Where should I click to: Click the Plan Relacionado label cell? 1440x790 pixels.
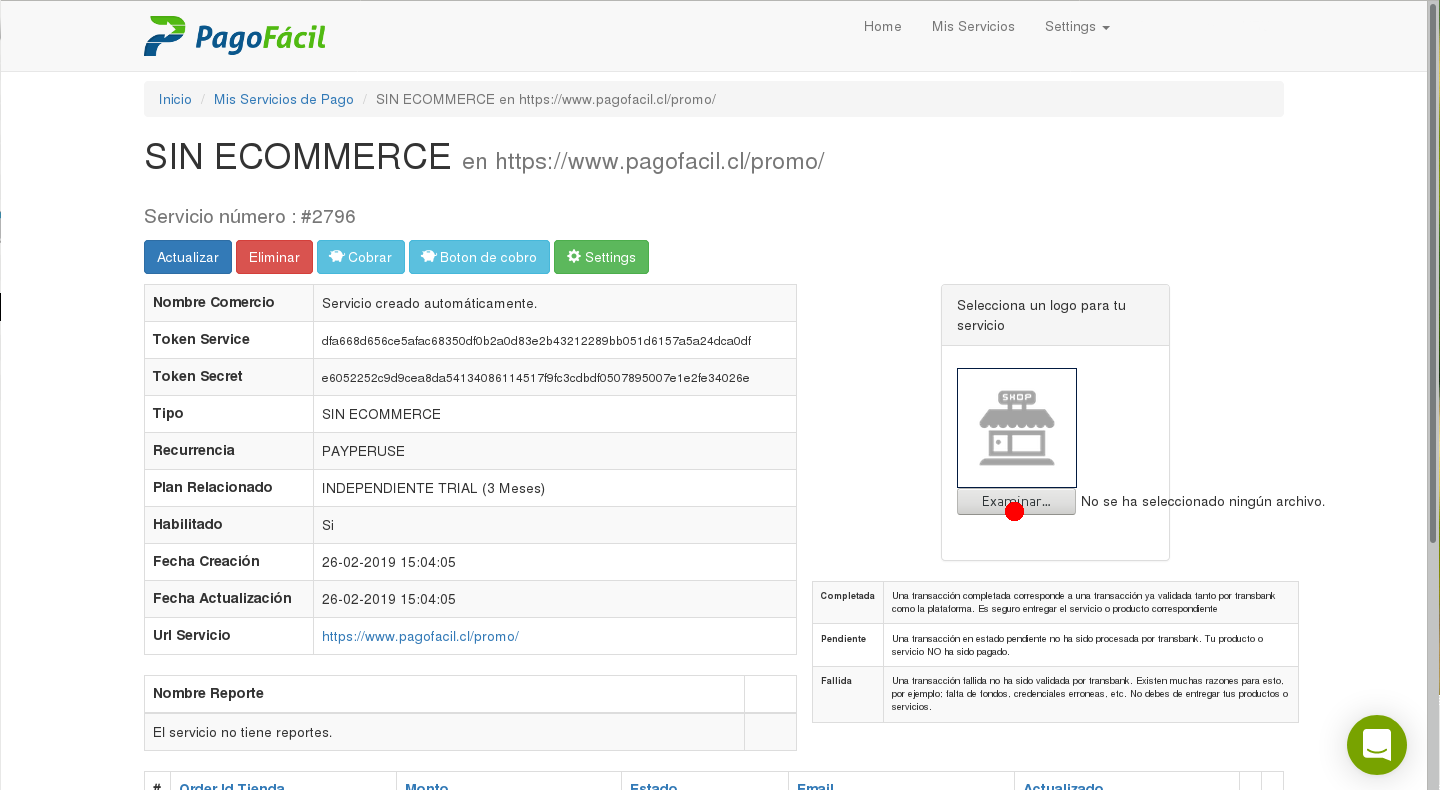click(x=229, y=488)
